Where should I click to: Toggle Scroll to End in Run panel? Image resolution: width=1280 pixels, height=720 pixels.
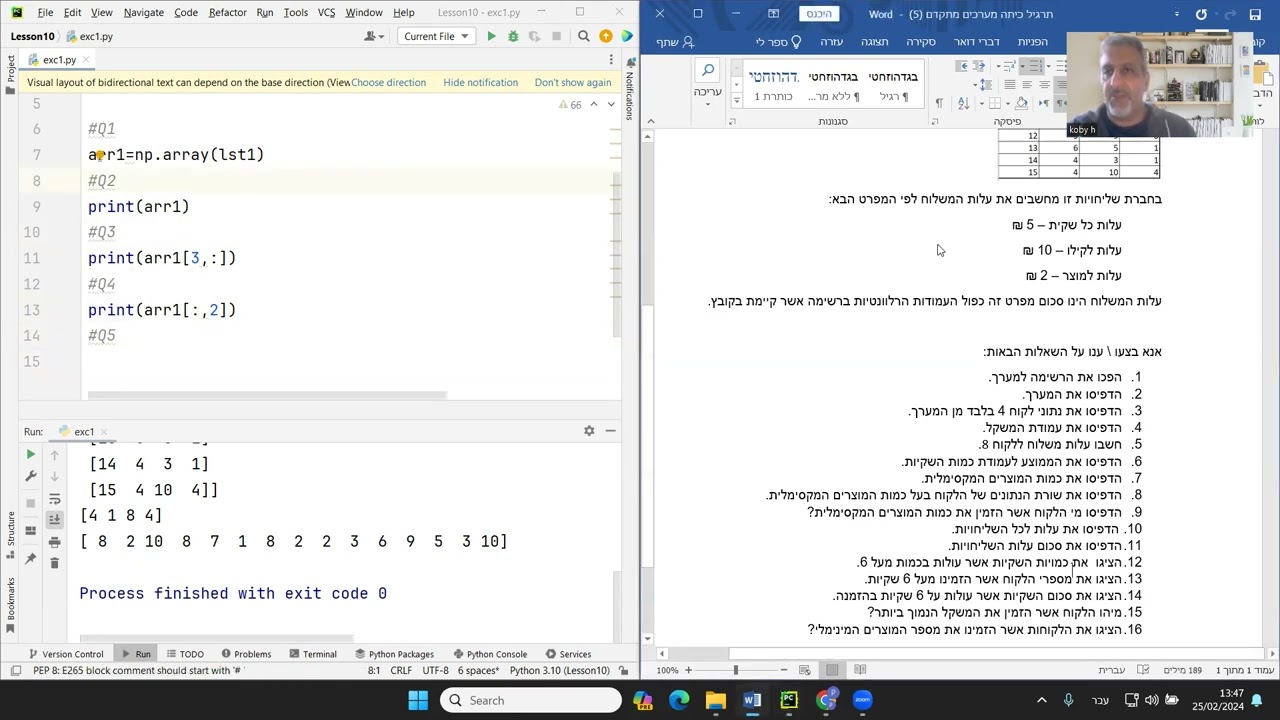point(55,520)
